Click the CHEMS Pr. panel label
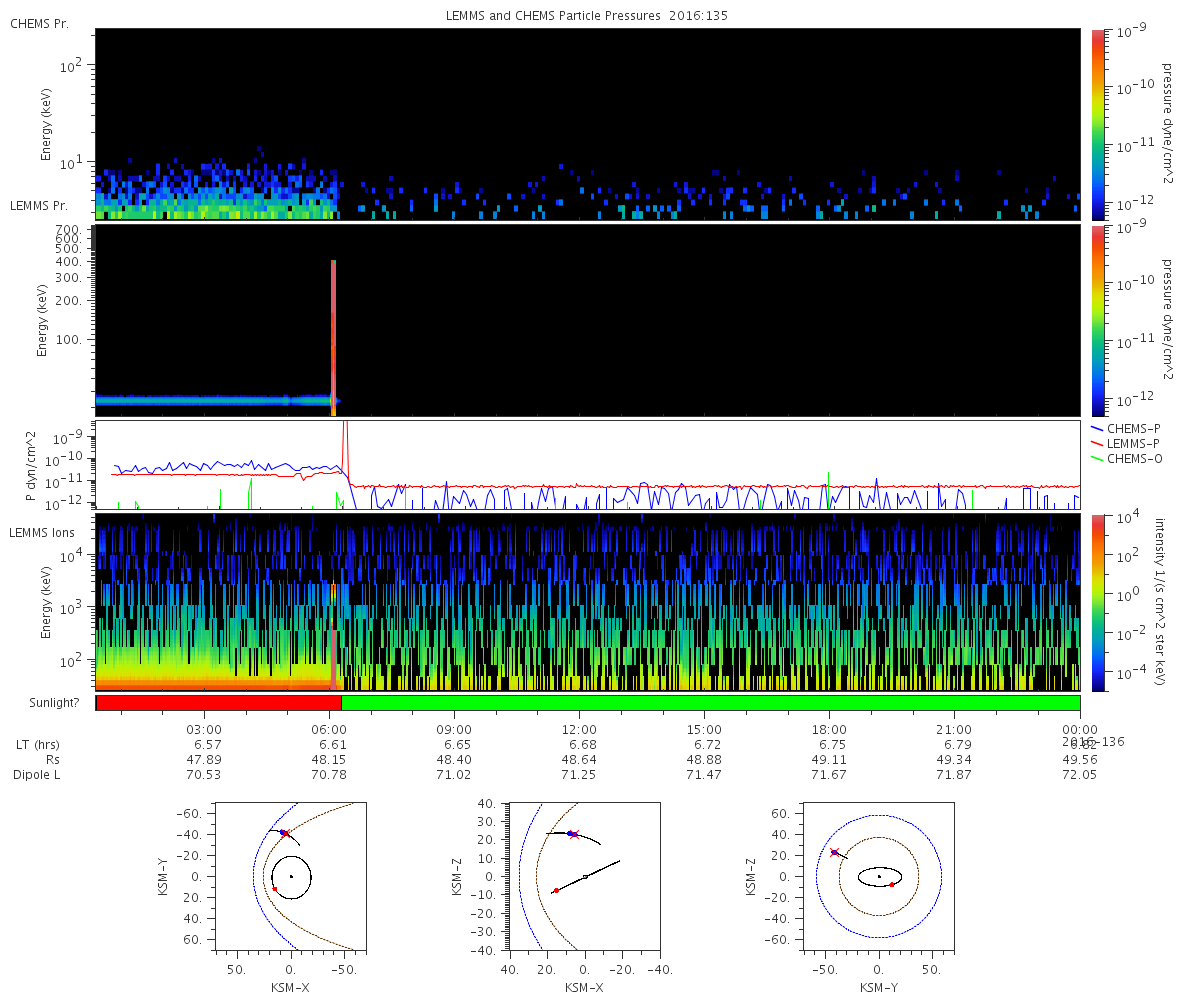The width and height of the screenshot is (1200, 1000). tap(39, 23)
